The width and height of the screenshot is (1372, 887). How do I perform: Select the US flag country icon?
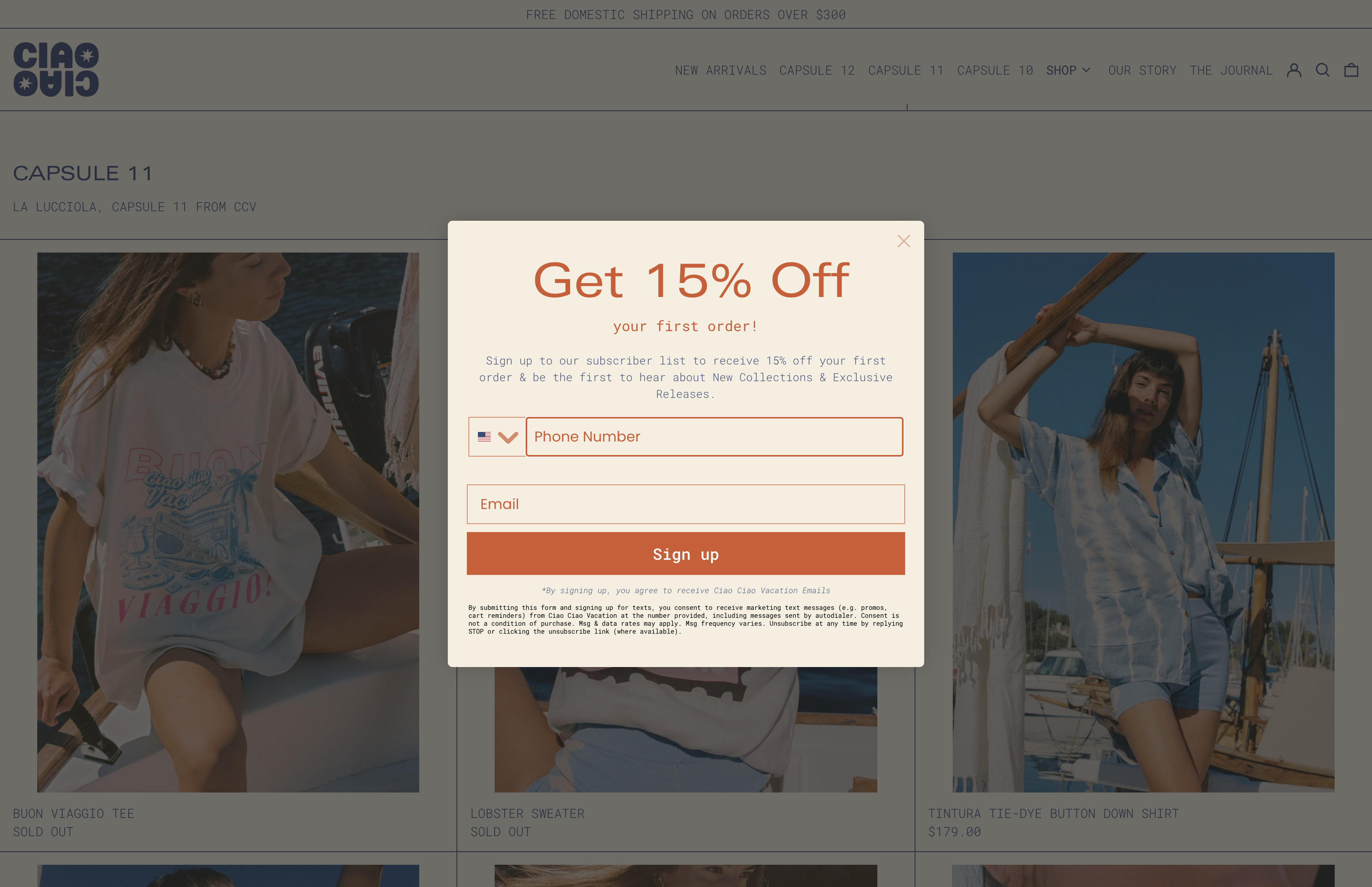click(484, 437)
